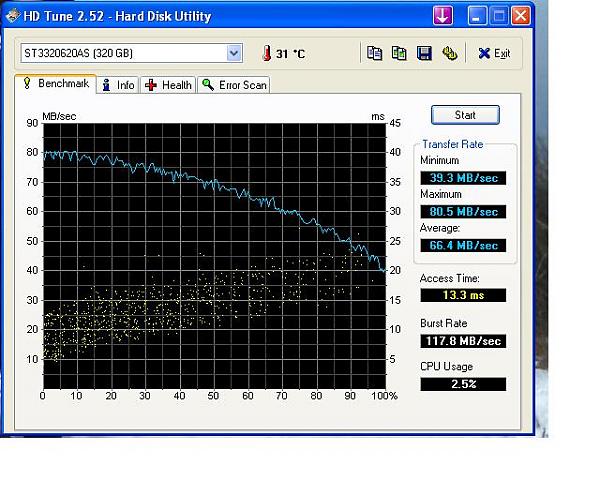Open the Info tab
The width and height of the screenshot is (600, 480).
point(118,85)
